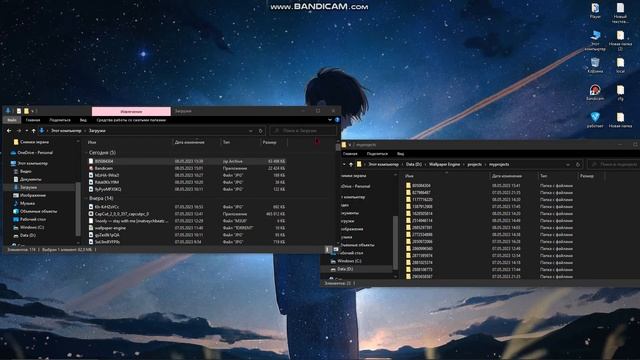The width and height of the screenshot is (640, 360).
Task: Open recent locations dropdown in the Загрузки window
Action: (27, 131)
